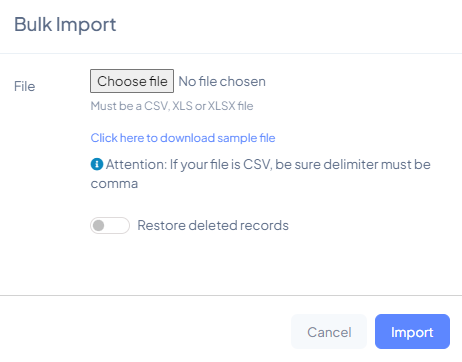
Task: Click the No file chosen text
Action: pos(222,81)
